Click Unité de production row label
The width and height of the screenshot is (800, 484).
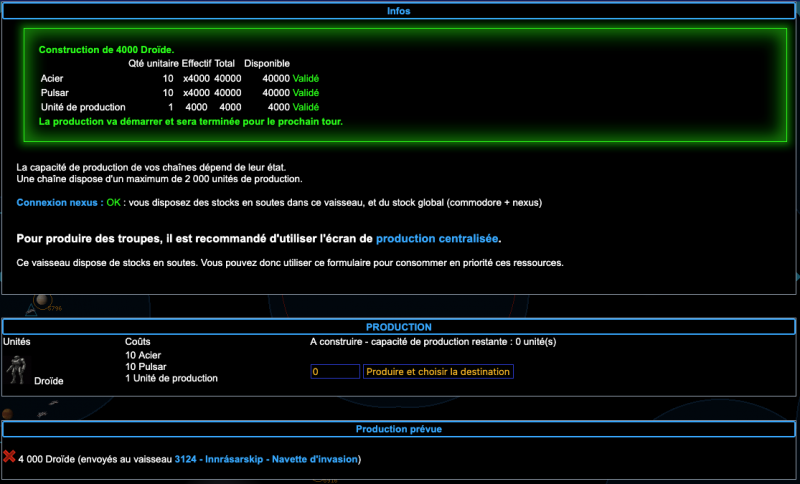coord(83,107)
